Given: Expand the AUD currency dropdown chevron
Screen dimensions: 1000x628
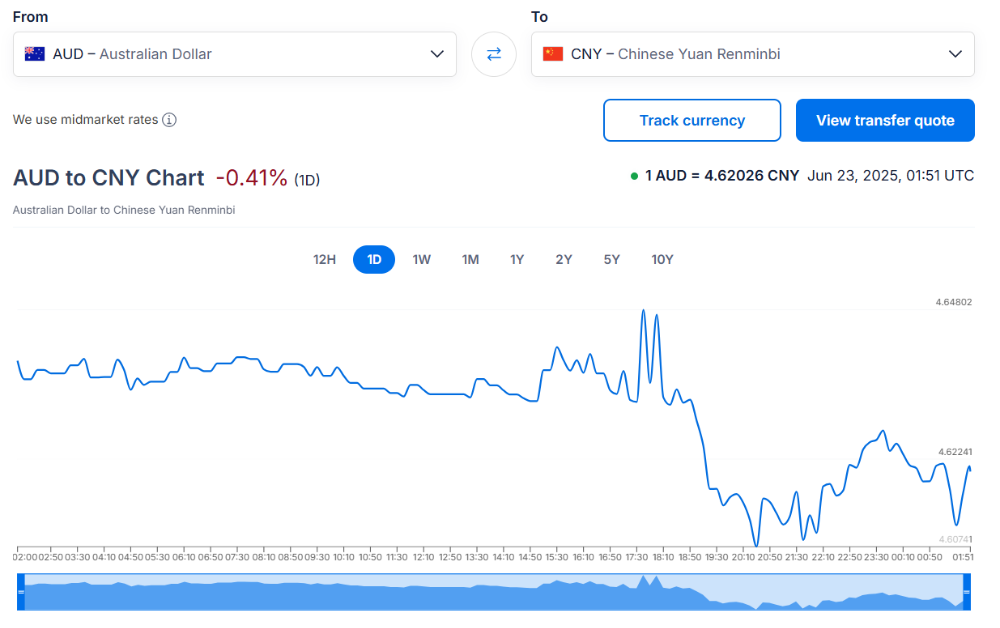Looking at the screenshot, I should 437,54.
